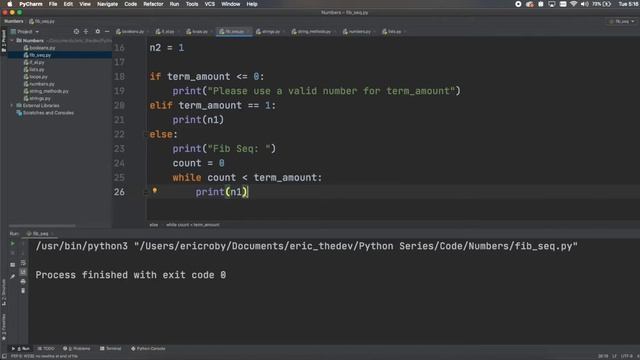640x360 pixels.
Task: Clear console output with trash icon
Action: point(23,291)
